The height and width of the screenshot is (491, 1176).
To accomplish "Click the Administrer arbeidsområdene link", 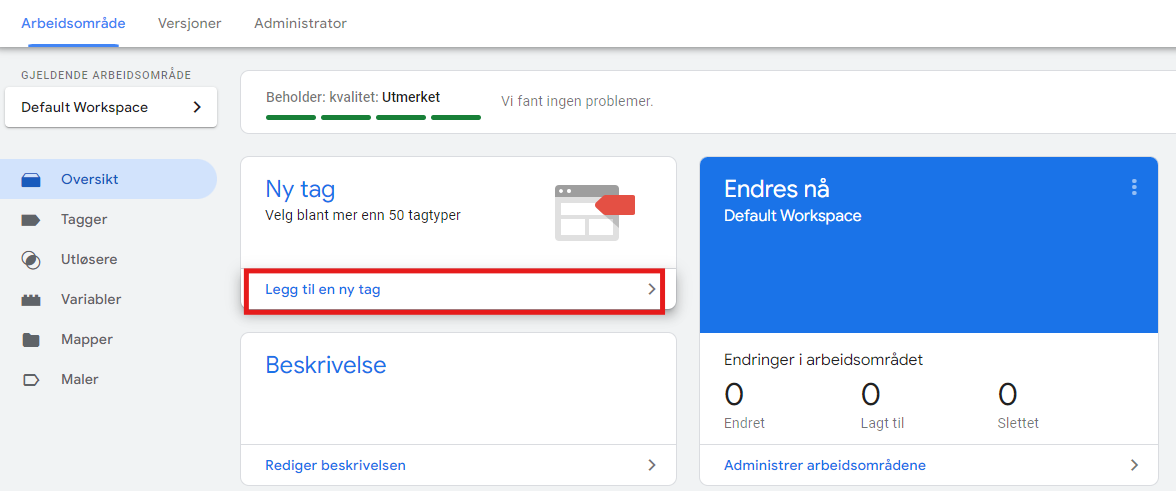I will (x=825, y=465).
